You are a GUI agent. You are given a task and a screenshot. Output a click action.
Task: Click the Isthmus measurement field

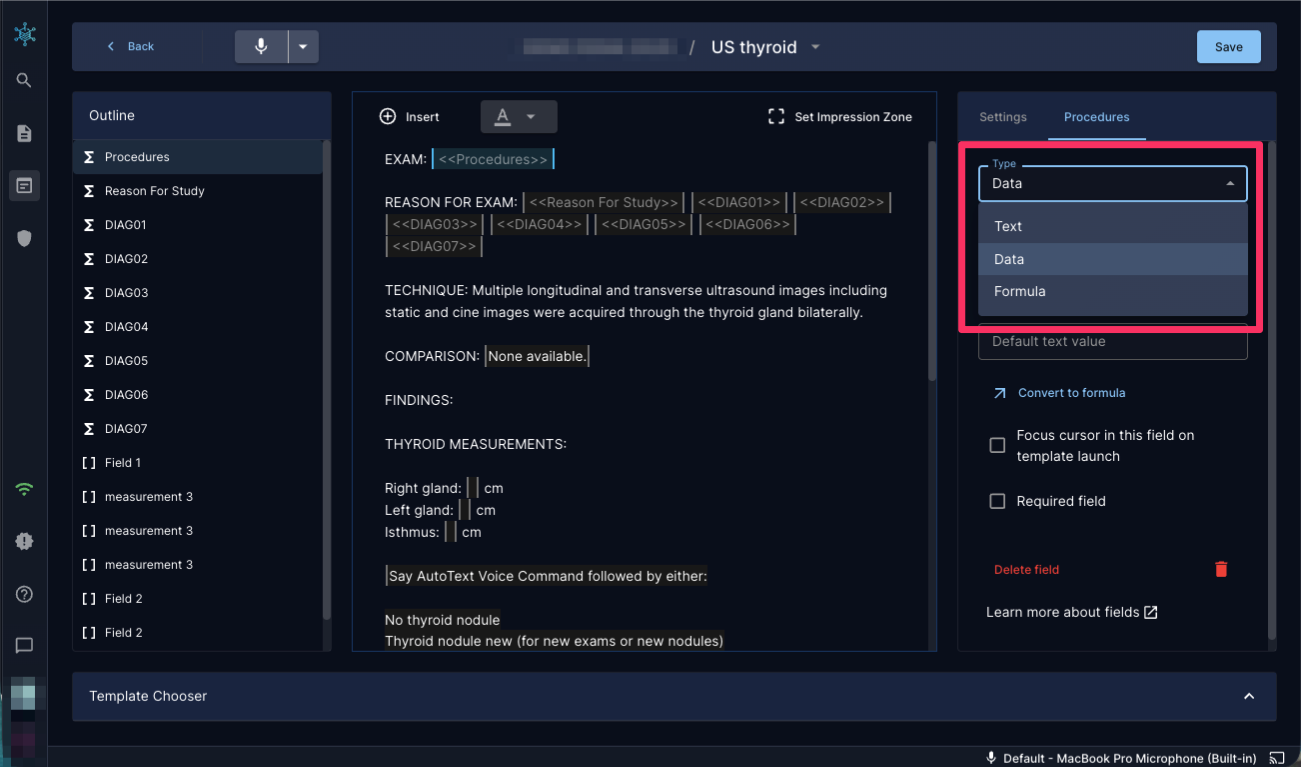451,533
